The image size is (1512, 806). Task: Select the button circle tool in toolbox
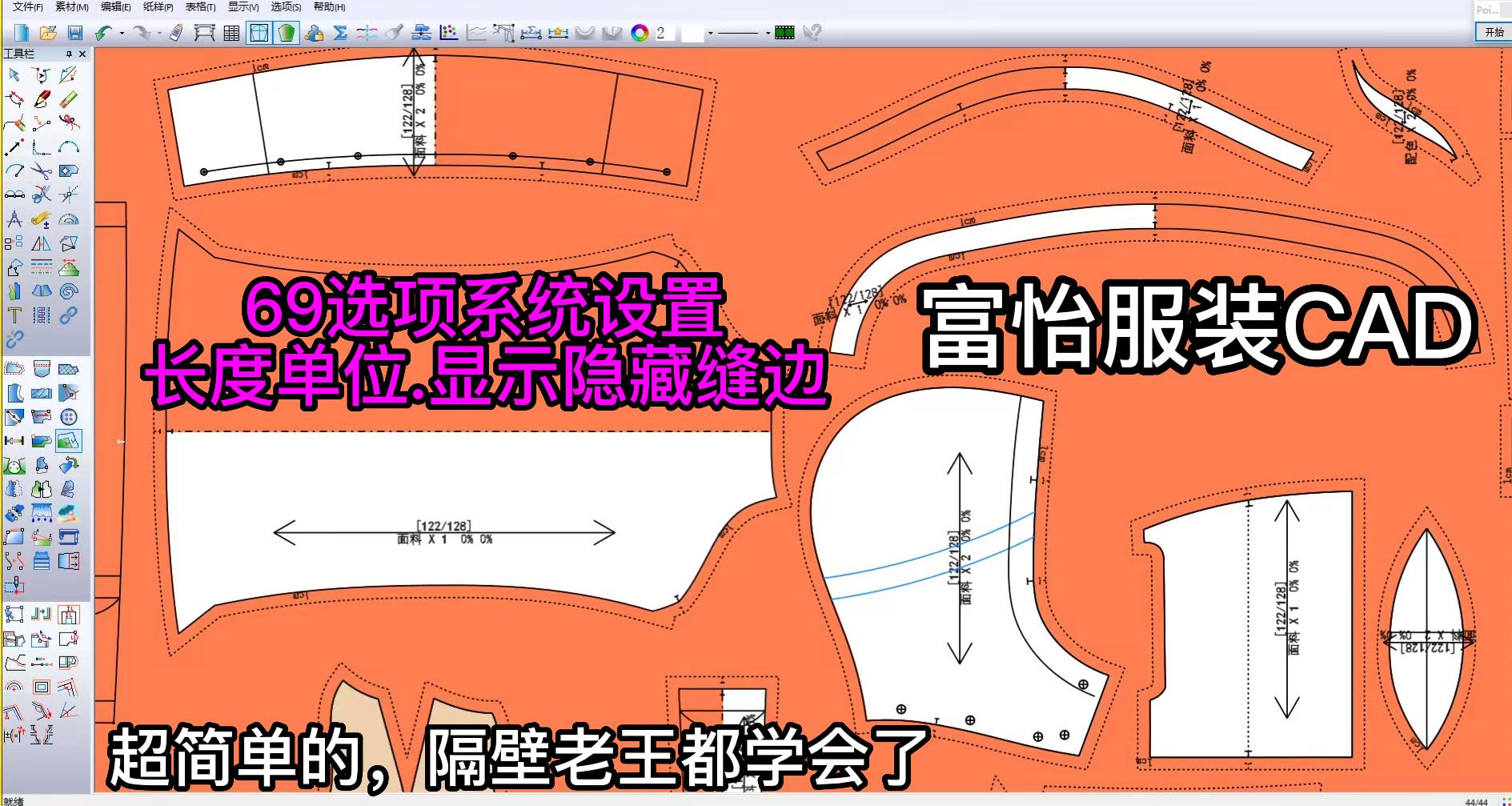[x=69, y=417]
